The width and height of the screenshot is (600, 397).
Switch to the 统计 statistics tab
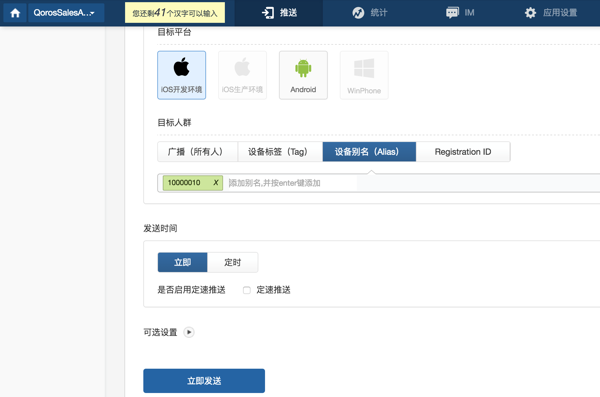pos(369,13)
